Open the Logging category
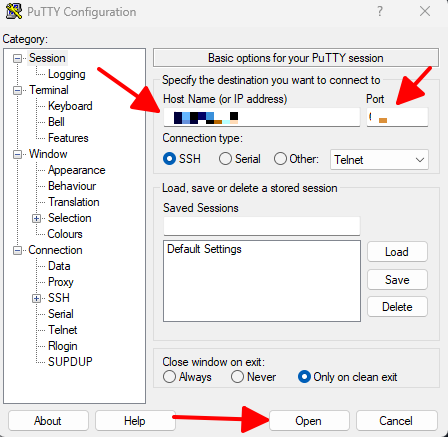 coord(67,74)
